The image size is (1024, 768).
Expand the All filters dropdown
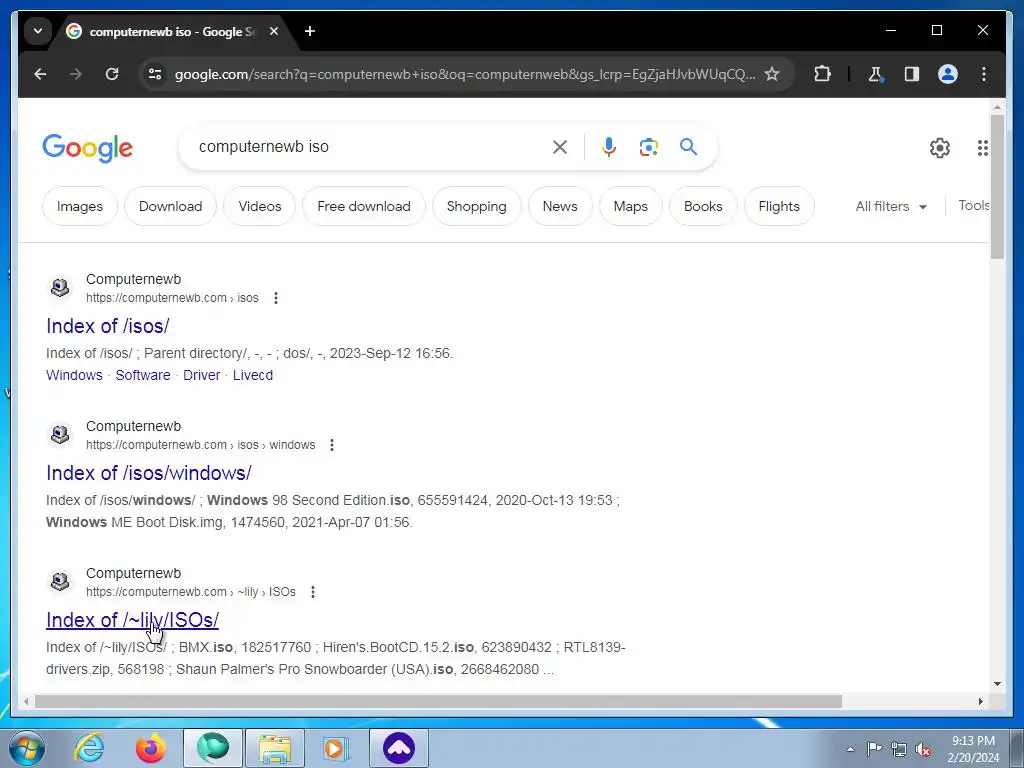(891, 206)
